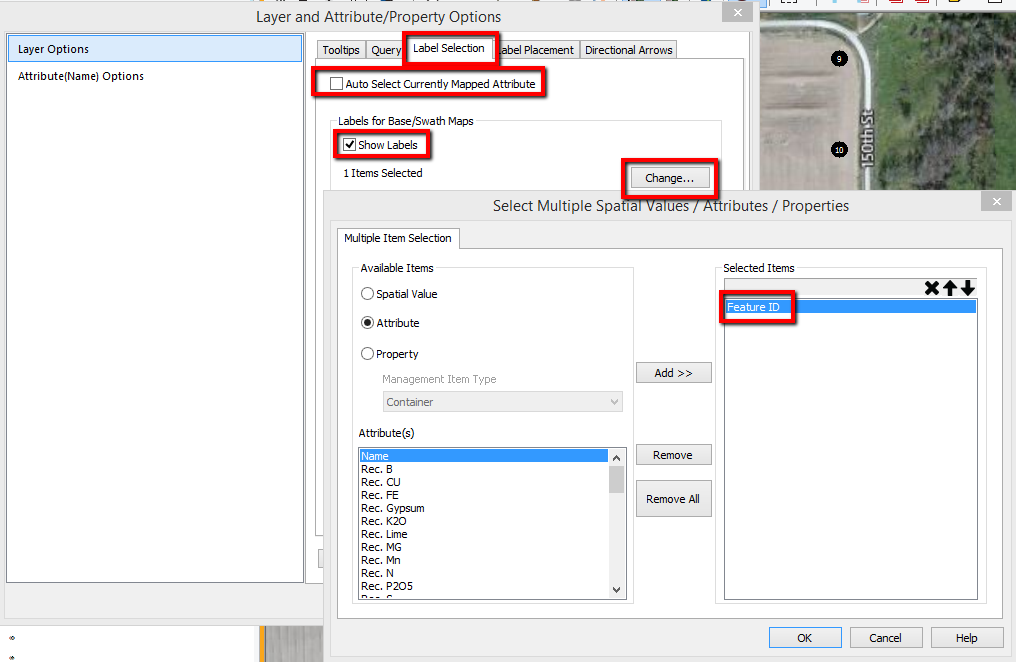The image size is (1016, 662).
Task: Select the Property radio button
Action: click(367, 354)
